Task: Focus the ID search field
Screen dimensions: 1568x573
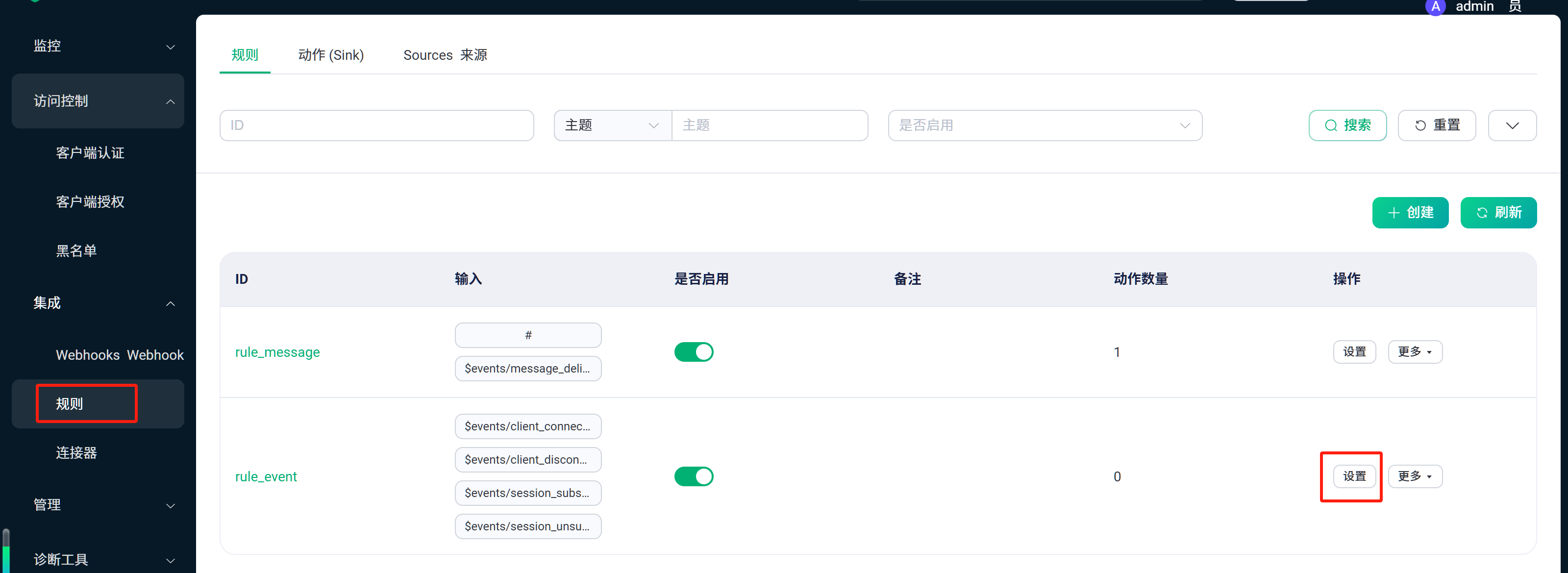Action: pos(377,125)
